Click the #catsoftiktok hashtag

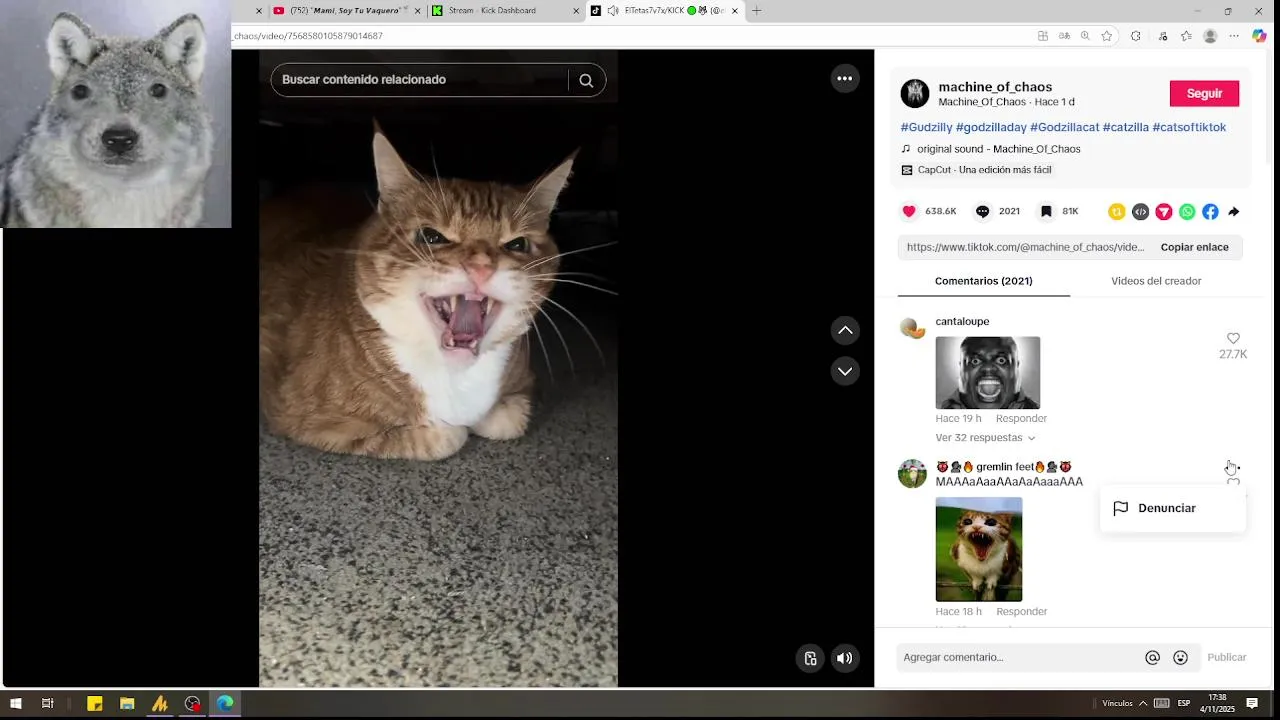1189,127
